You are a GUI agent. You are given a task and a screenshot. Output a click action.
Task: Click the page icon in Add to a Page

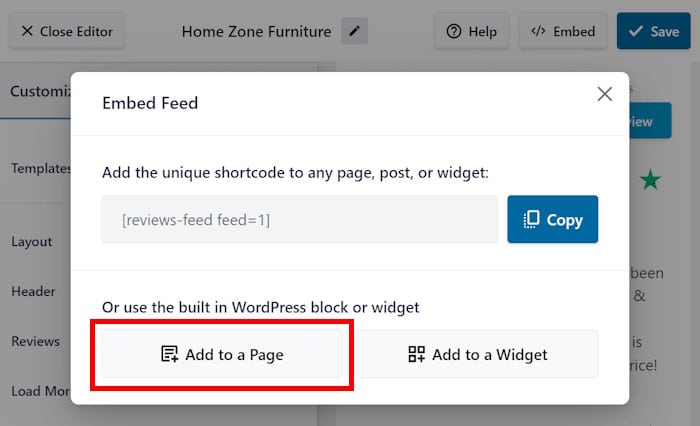click(170, 354)
